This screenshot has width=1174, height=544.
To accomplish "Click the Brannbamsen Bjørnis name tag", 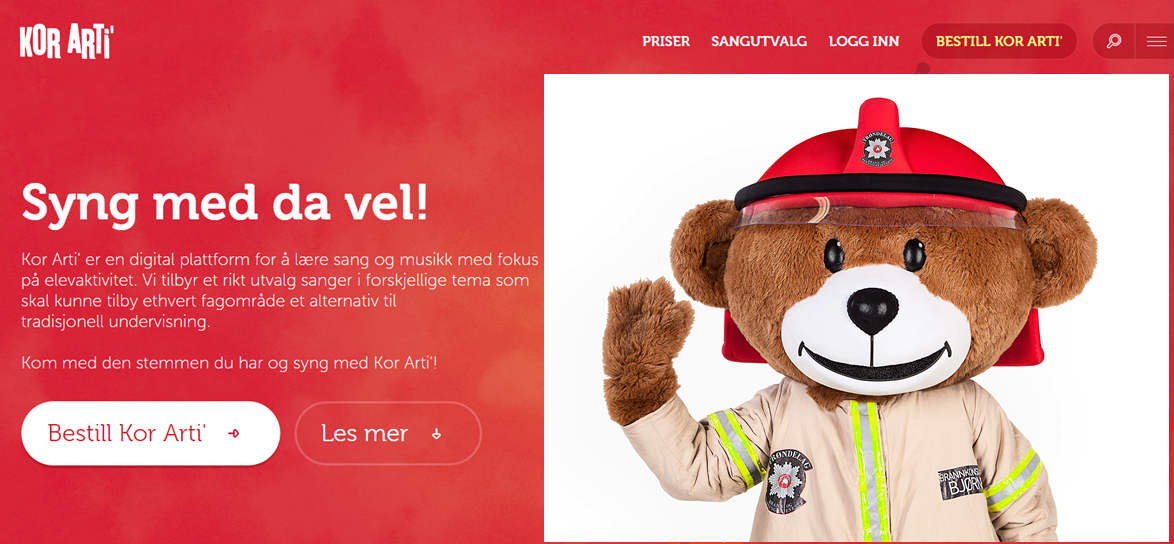I will coord(961,480).
